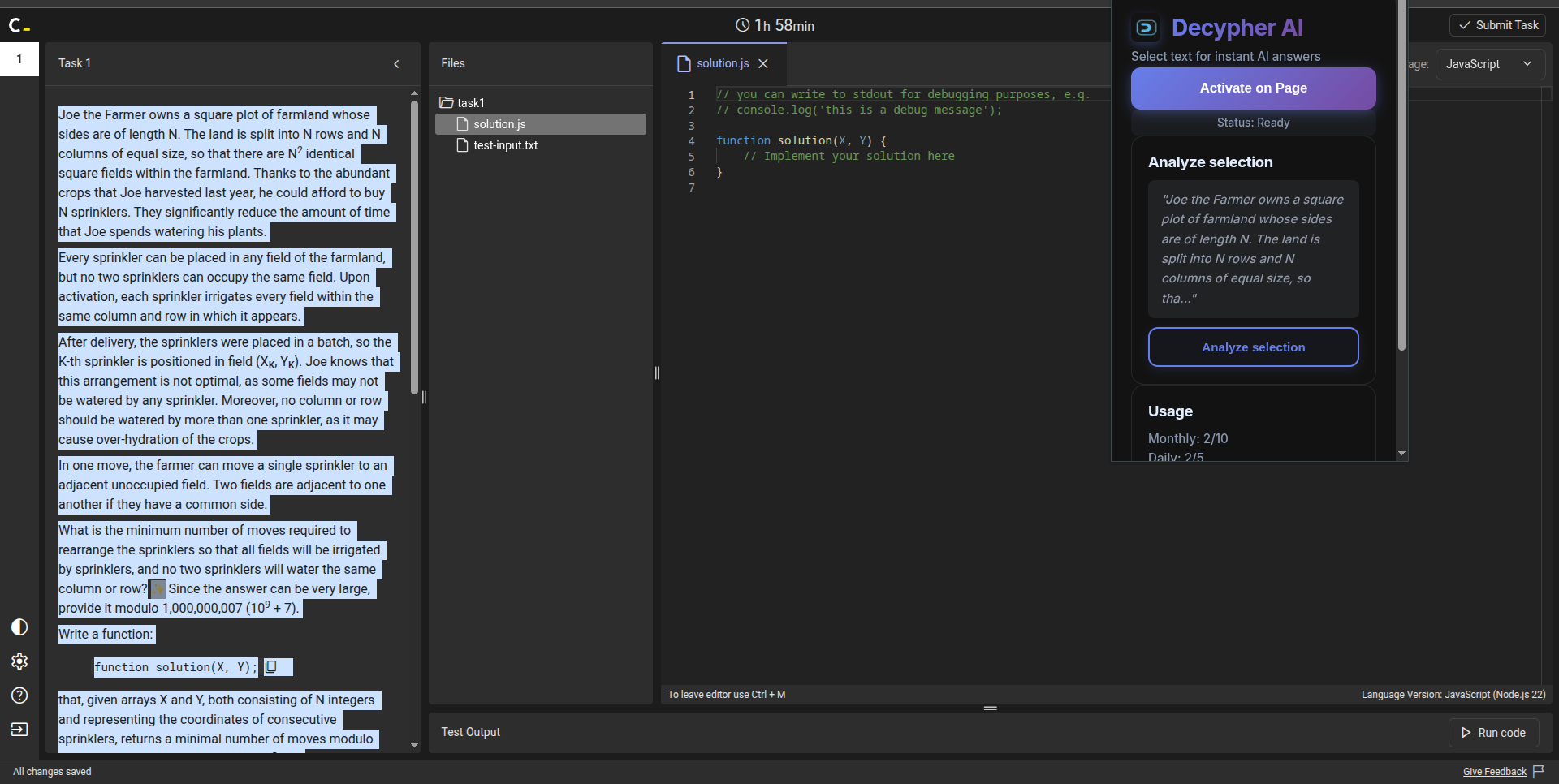Close the solution.js editor tab
This screenshot has width=1559, height=784.
click(x=763, y=63)
